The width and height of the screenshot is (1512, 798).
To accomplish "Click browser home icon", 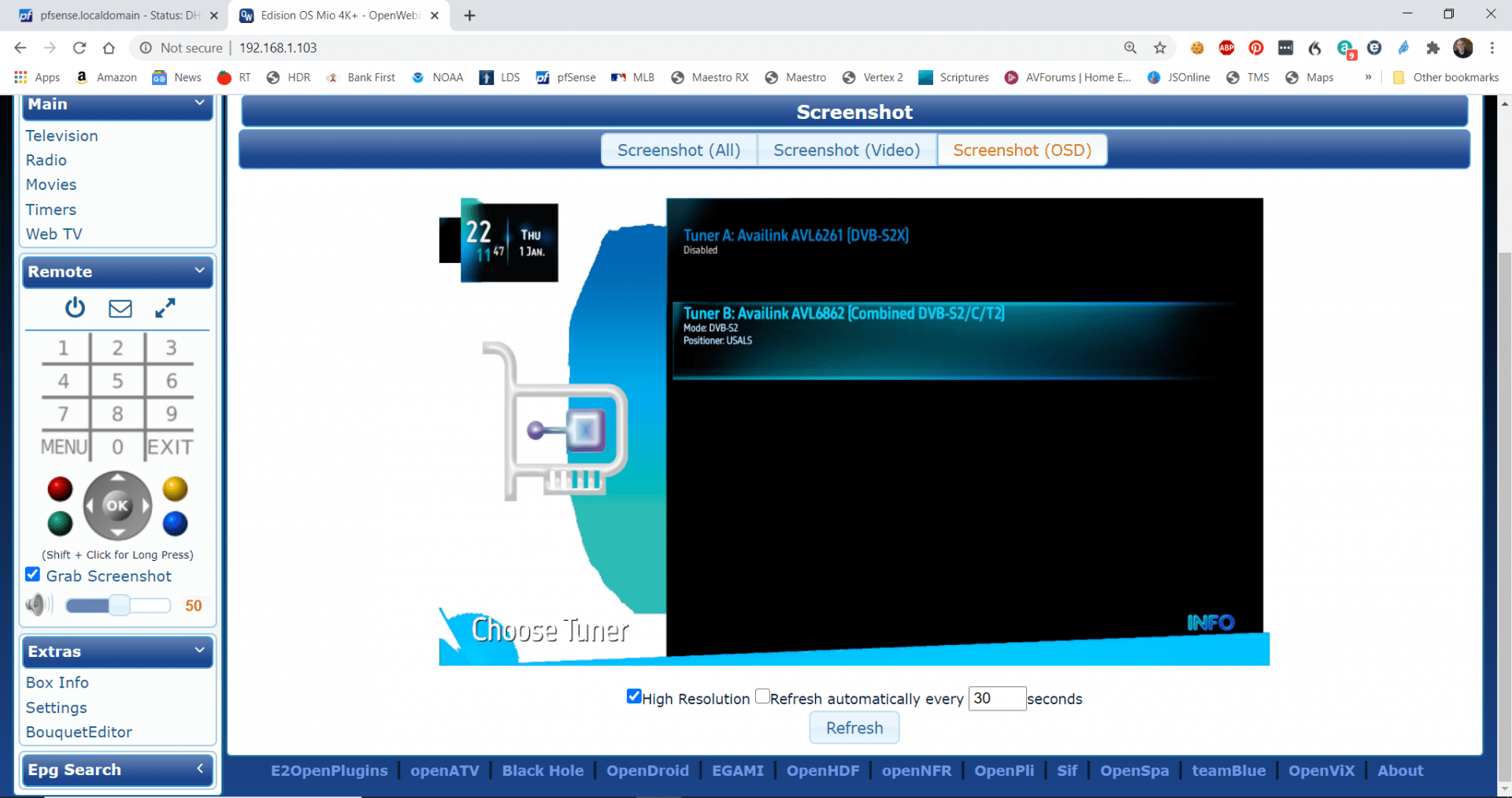I will tap(109, 48).
